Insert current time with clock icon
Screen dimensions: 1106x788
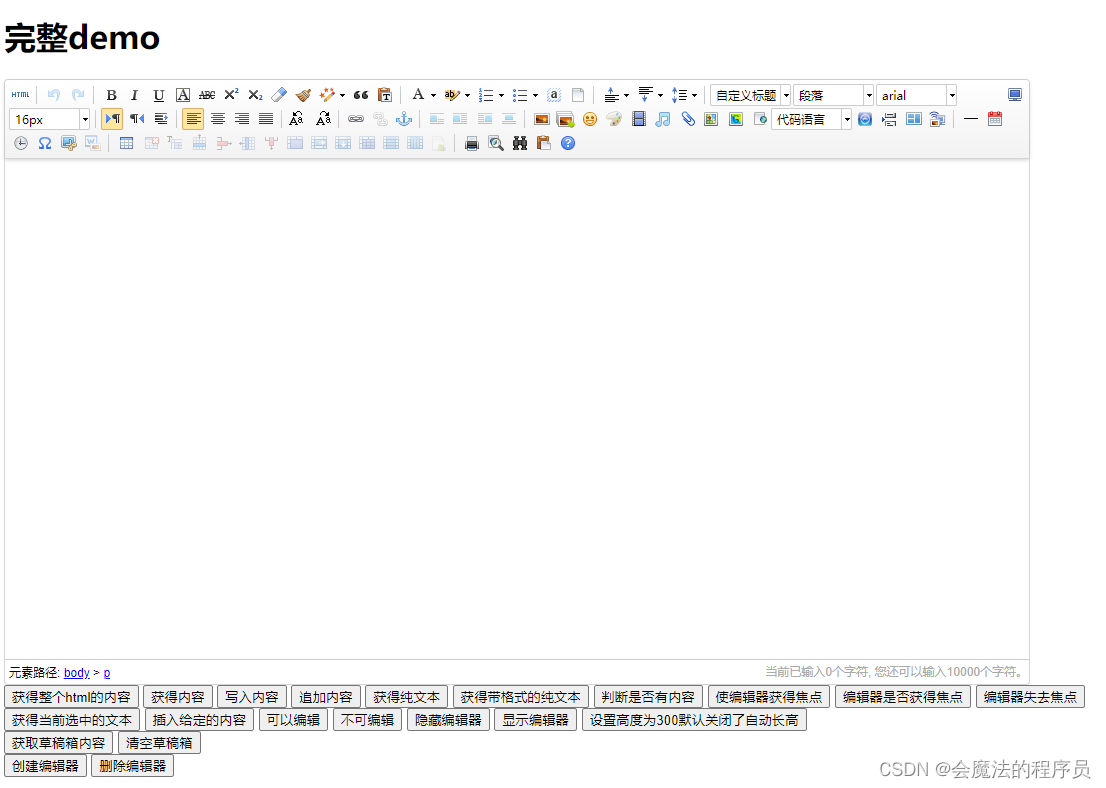[21, 143]
